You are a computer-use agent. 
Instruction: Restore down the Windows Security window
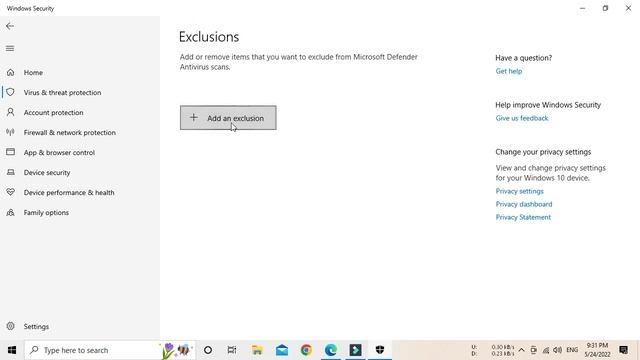[605, 8]
